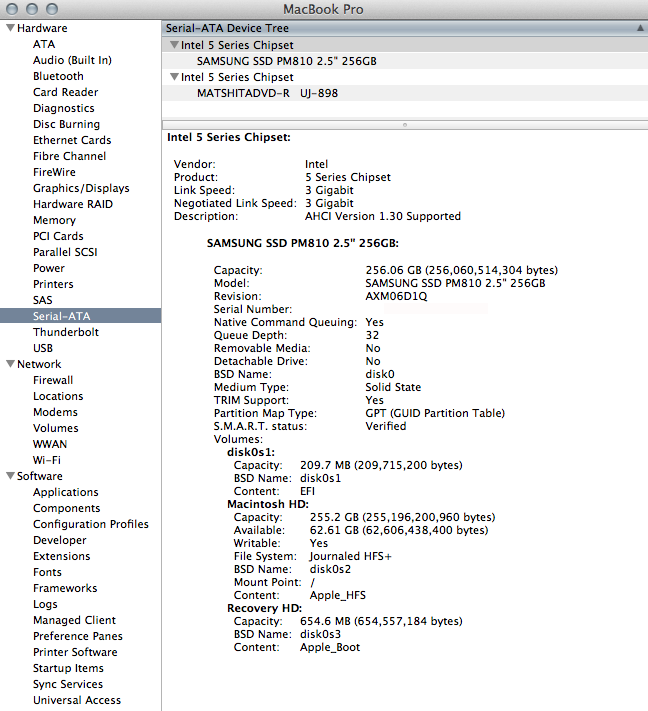Click the pane splitter handle dot
648x711 pixels.
coord(404,125)
